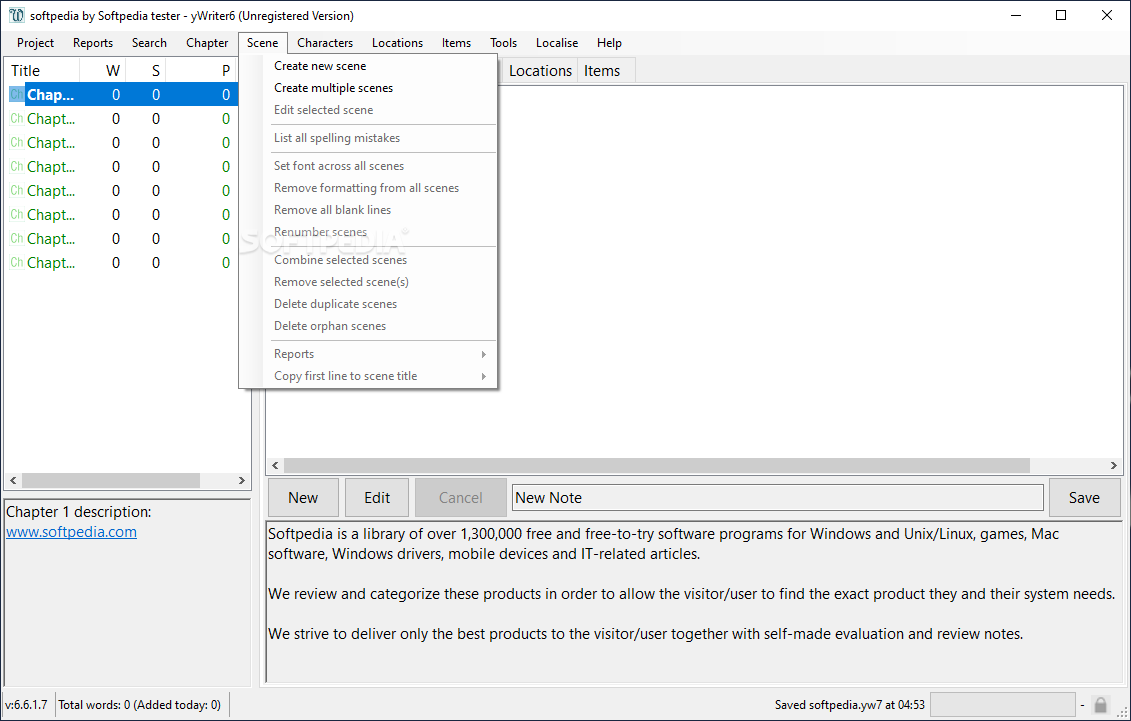Sort by the W column header
This screenshot has height=721, width=1131.
(102, 71)
